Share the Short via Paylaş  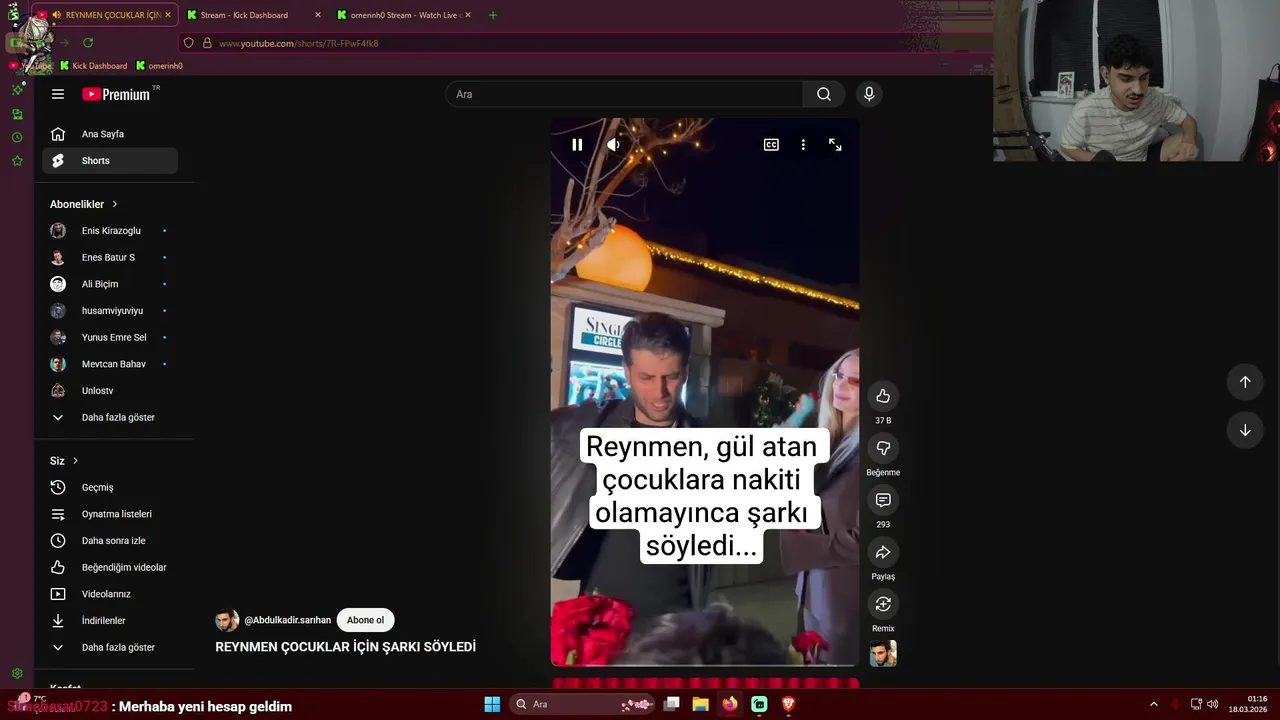(x=883, y=552)
